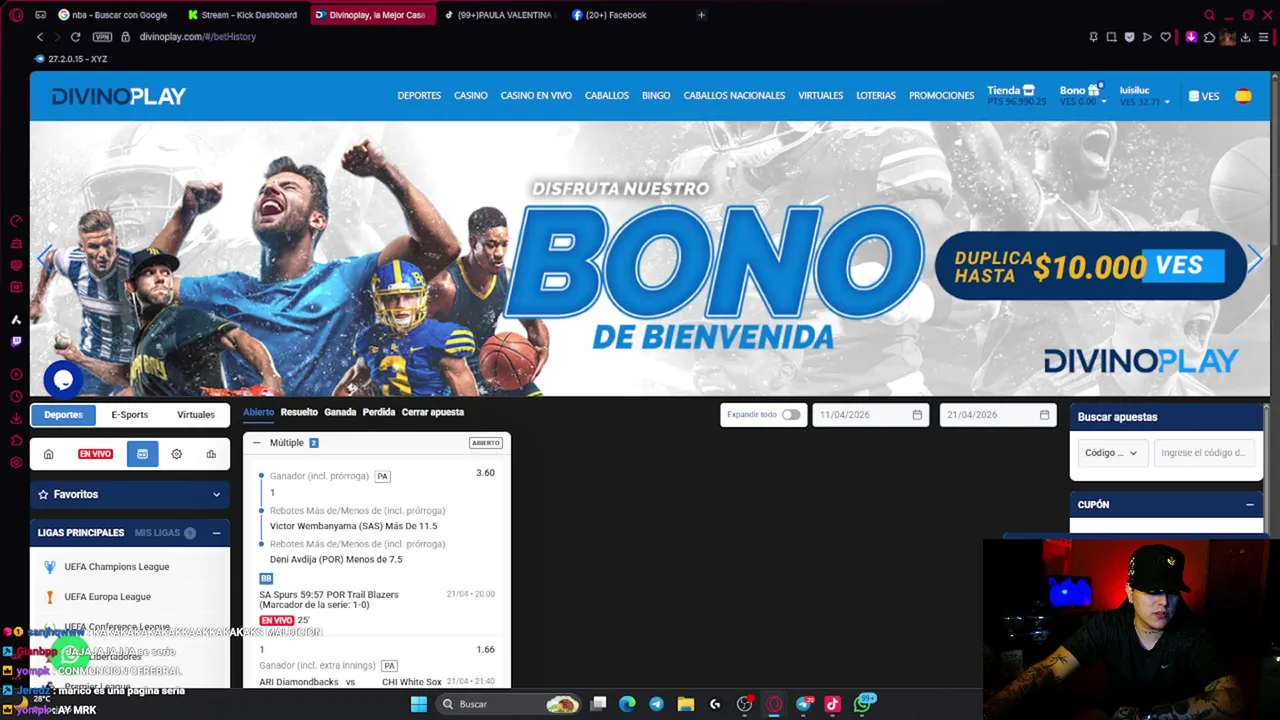Open the DEPORTES top menu item
1280x720 pixels.
point(419,96)
